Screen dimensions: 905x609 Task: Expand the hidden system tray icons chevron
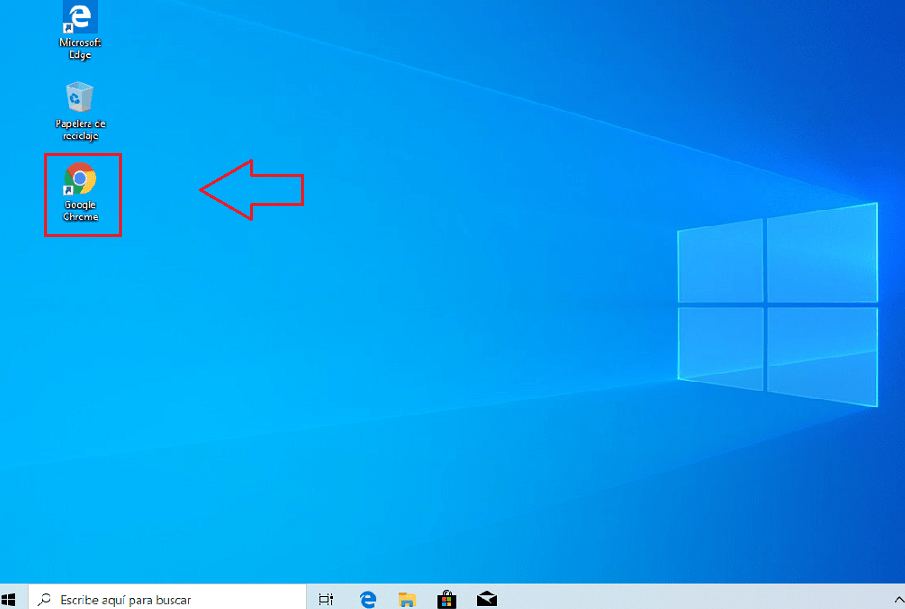pyautogui.click(x=894, y=599)
